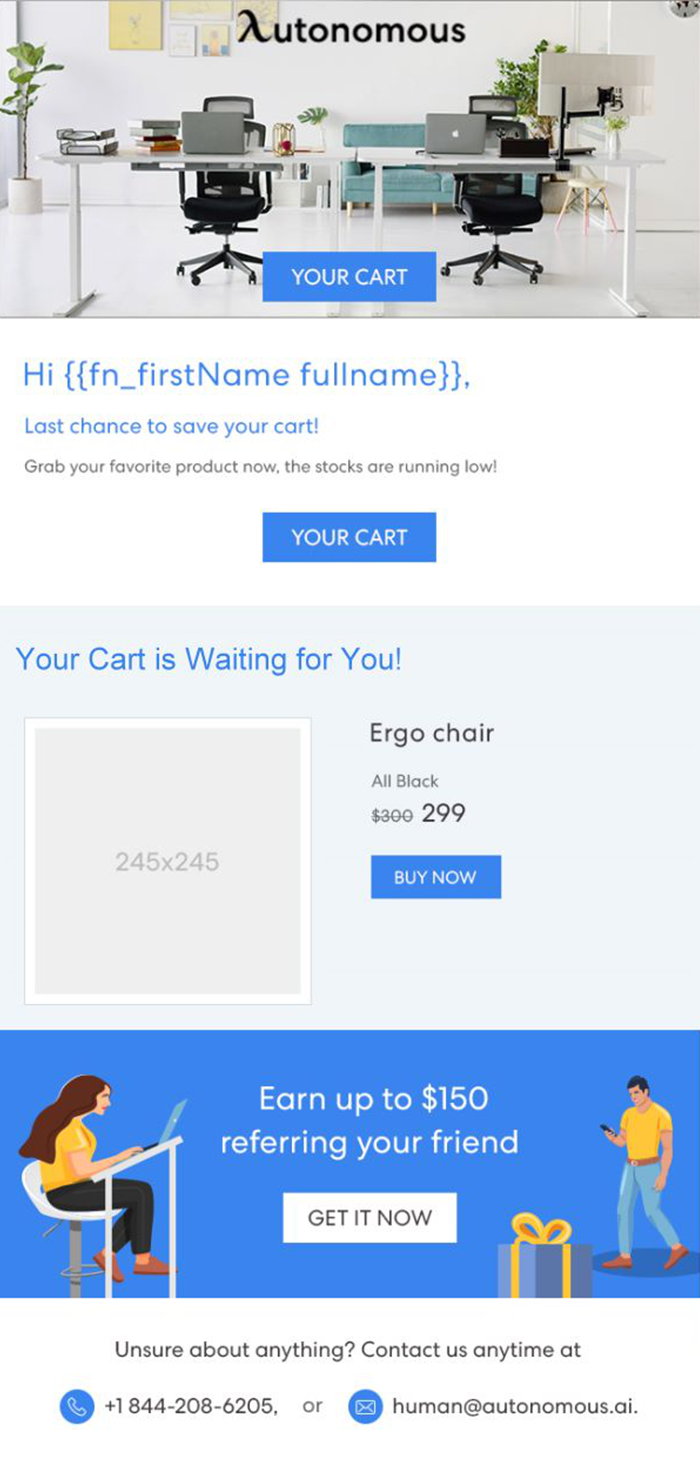Select the Ergo chair product title
Image resolution: width=700 pixels, height=1463 pixels.
coord(432,733)
